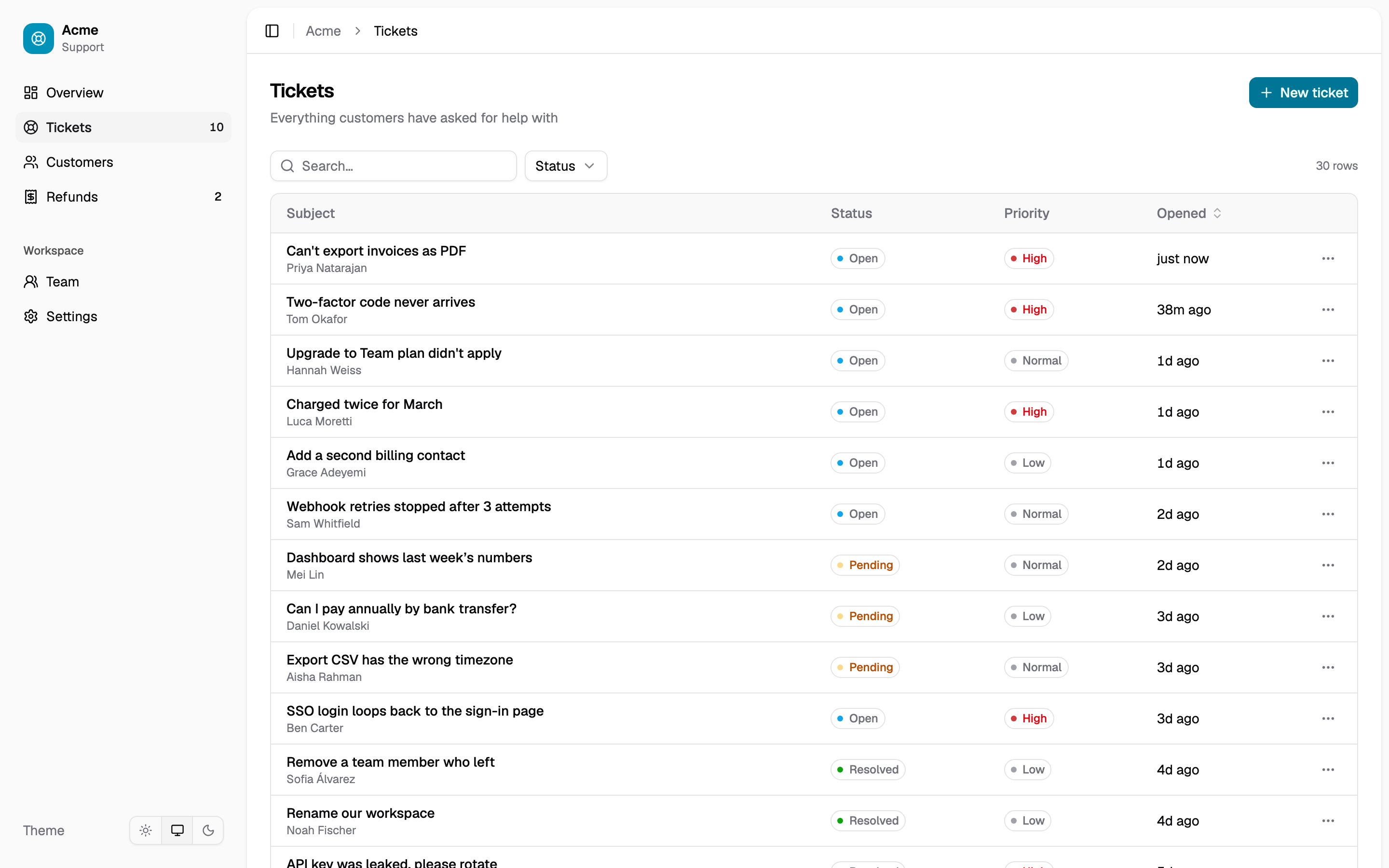Image resolution: width=1389 pixels, height=868 pixels.
Task: Navigate to Customers page
Action: pyautogui.click(x=123, y=162)
